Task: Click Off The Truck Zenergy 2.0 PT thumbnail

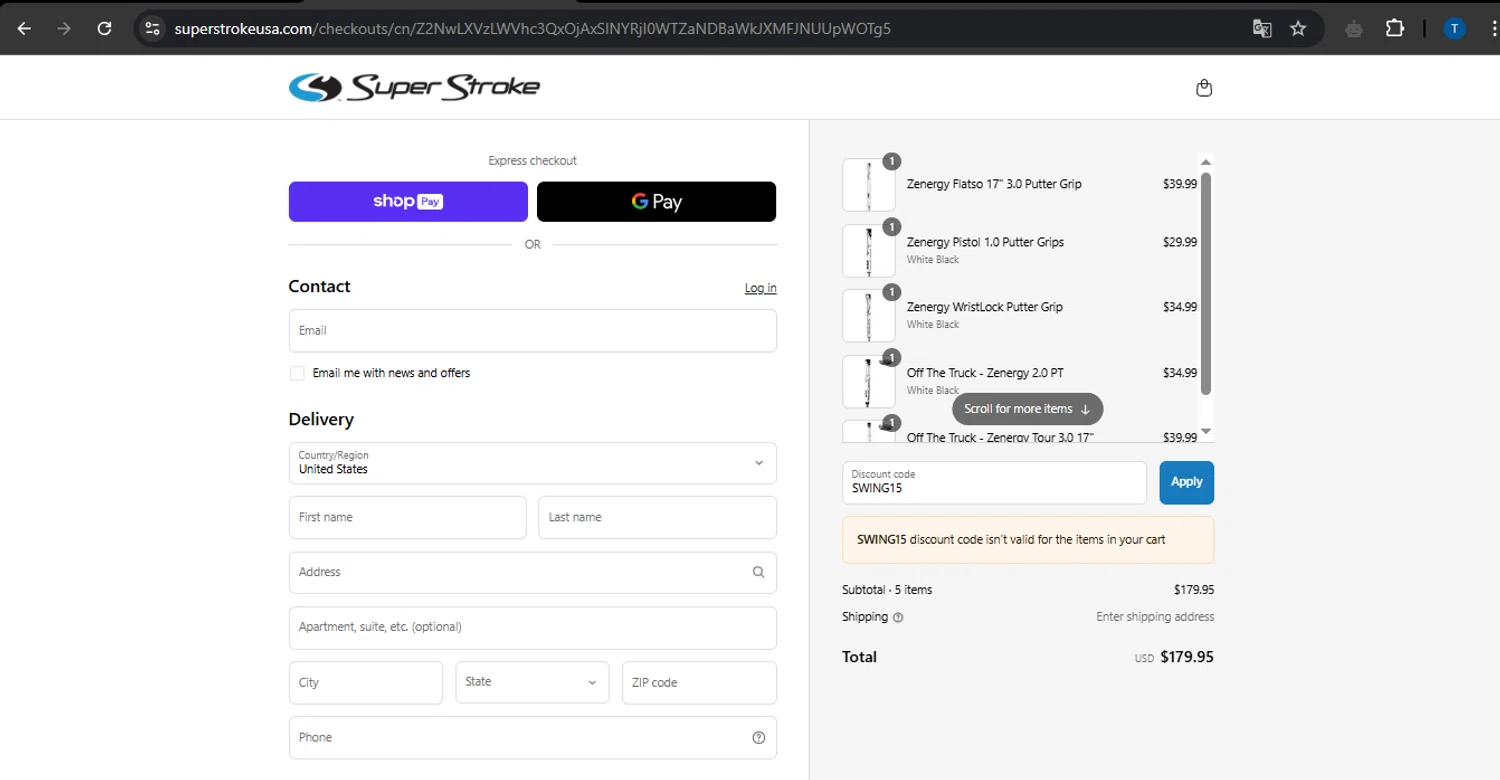Action: click(x=868, y=381)
